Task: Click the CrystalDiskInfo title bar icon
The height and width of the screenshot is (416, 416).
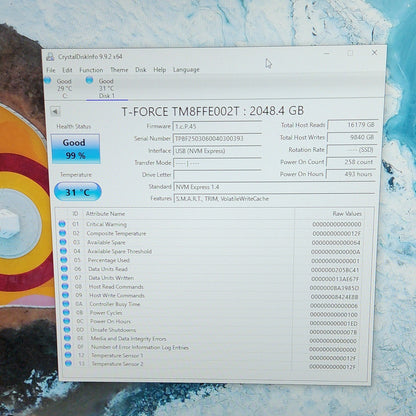Action: (50, 57)
